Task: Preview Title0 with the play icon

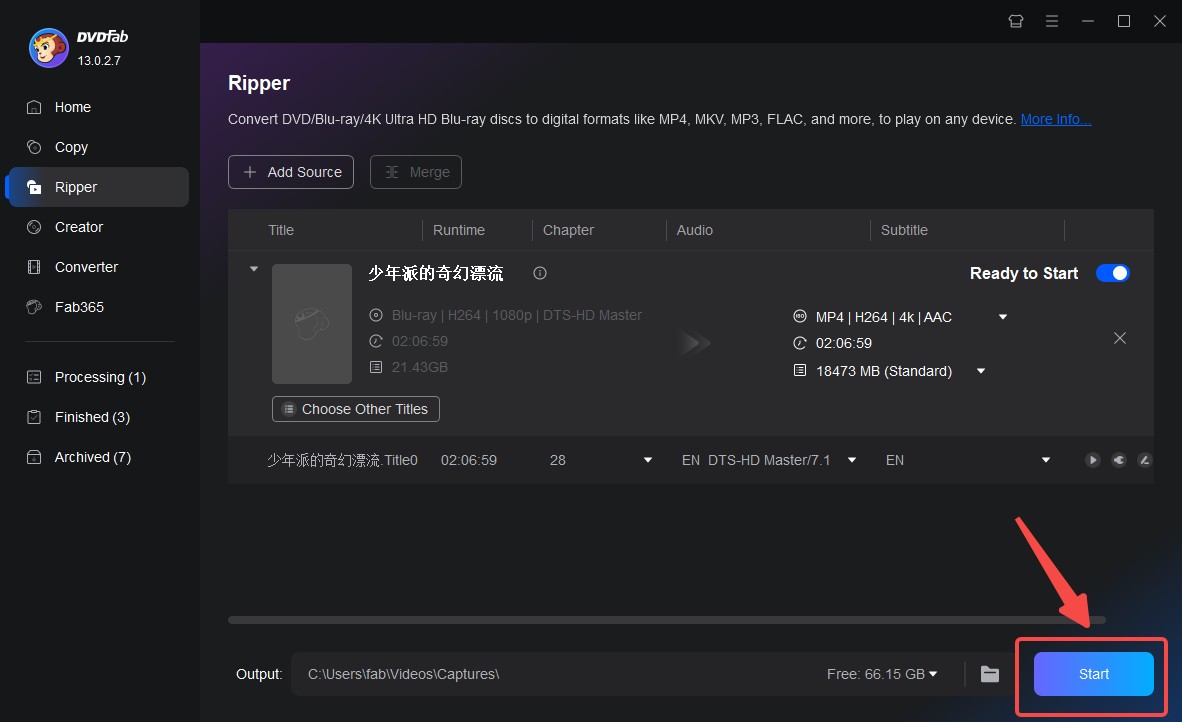Action: 1092,460
